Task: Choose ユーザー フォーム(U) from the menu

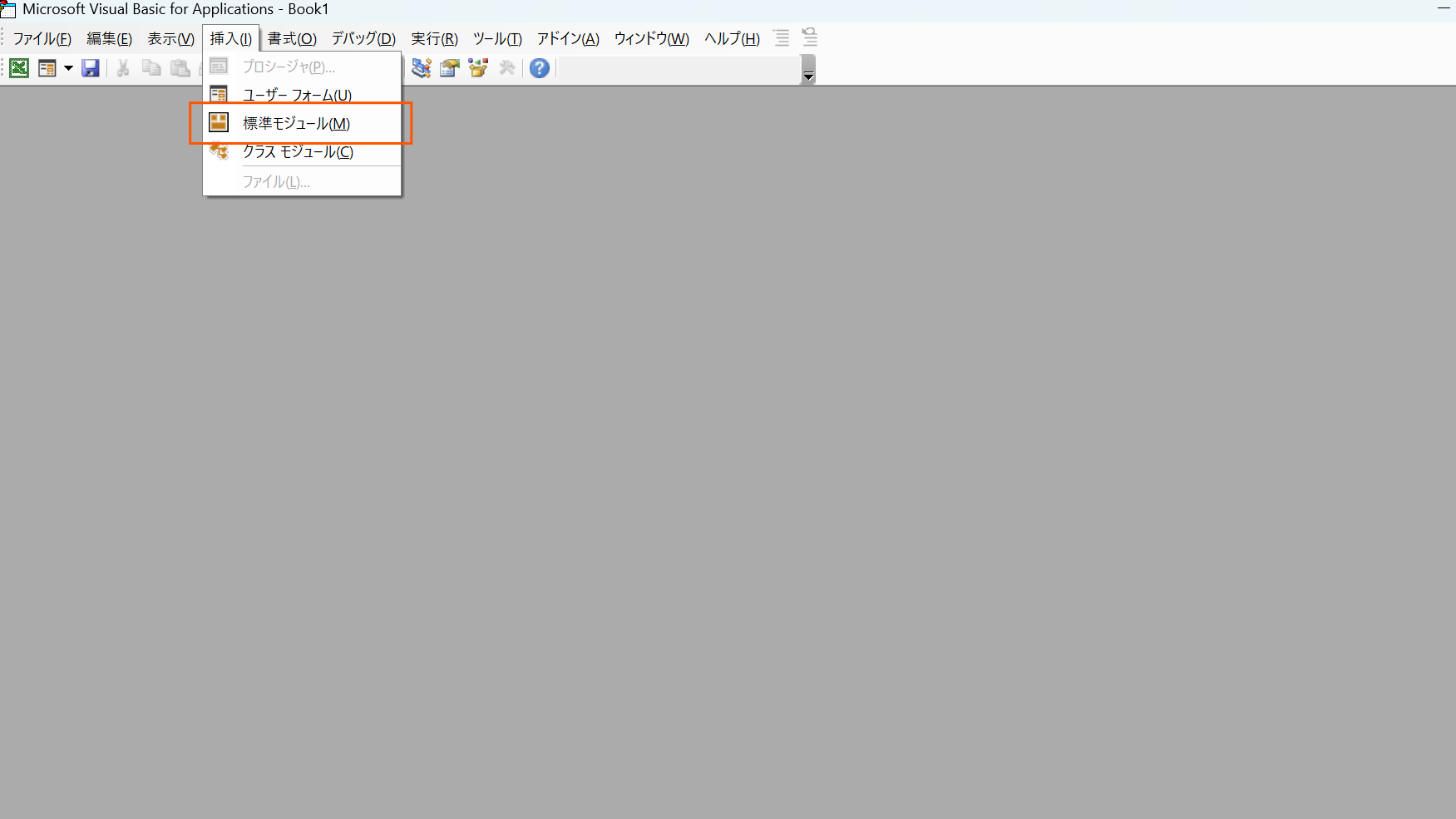Action: point(302,95)
